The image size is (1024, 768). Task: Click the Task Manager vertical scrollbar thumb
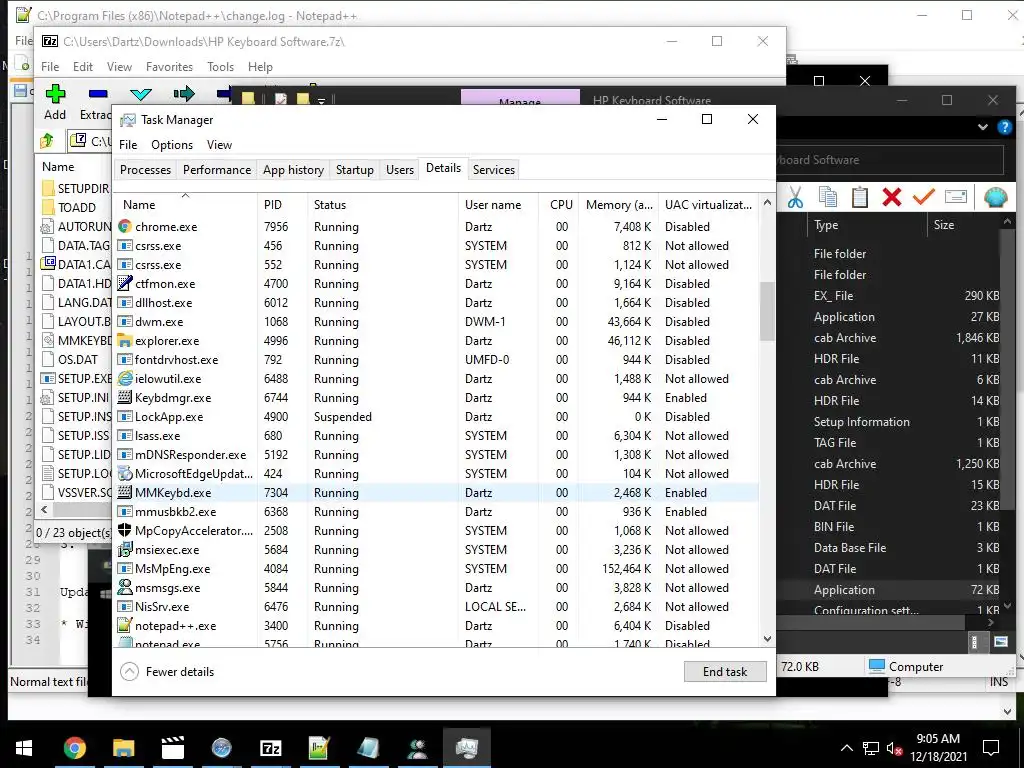[767, 311]
